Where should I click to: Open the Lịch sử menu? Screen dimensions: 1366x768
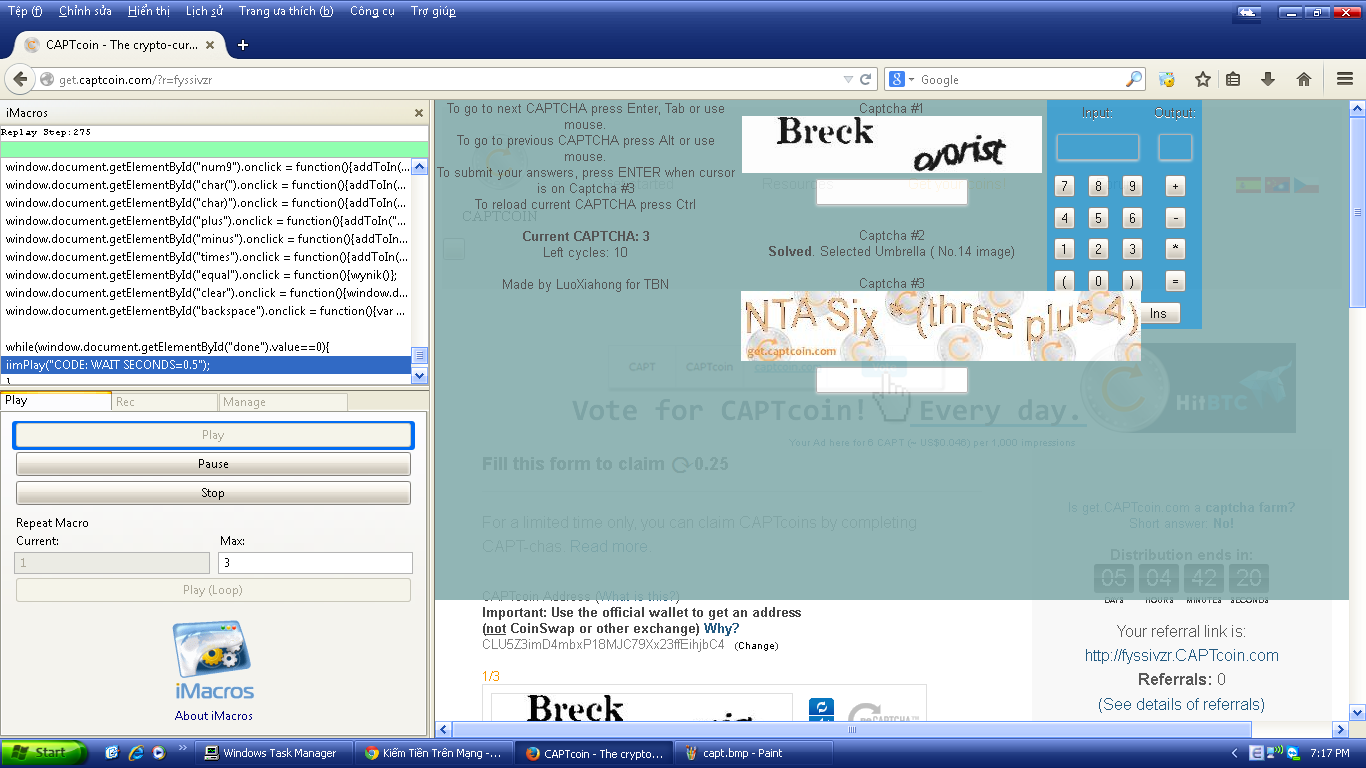(x=204, y=12)
